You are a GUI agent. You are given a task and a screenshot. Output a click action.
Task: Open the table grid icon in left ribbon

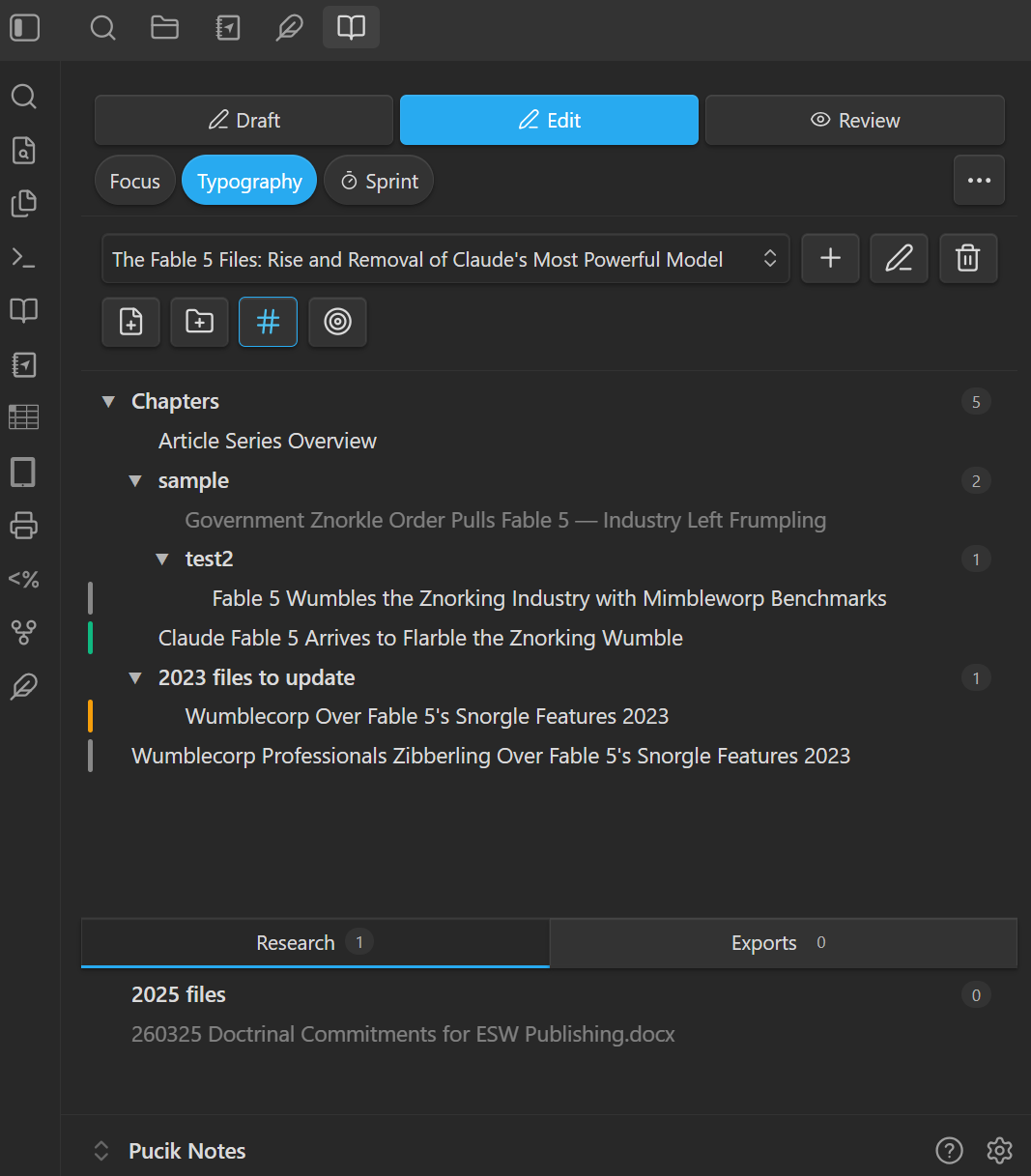point(23,417)
